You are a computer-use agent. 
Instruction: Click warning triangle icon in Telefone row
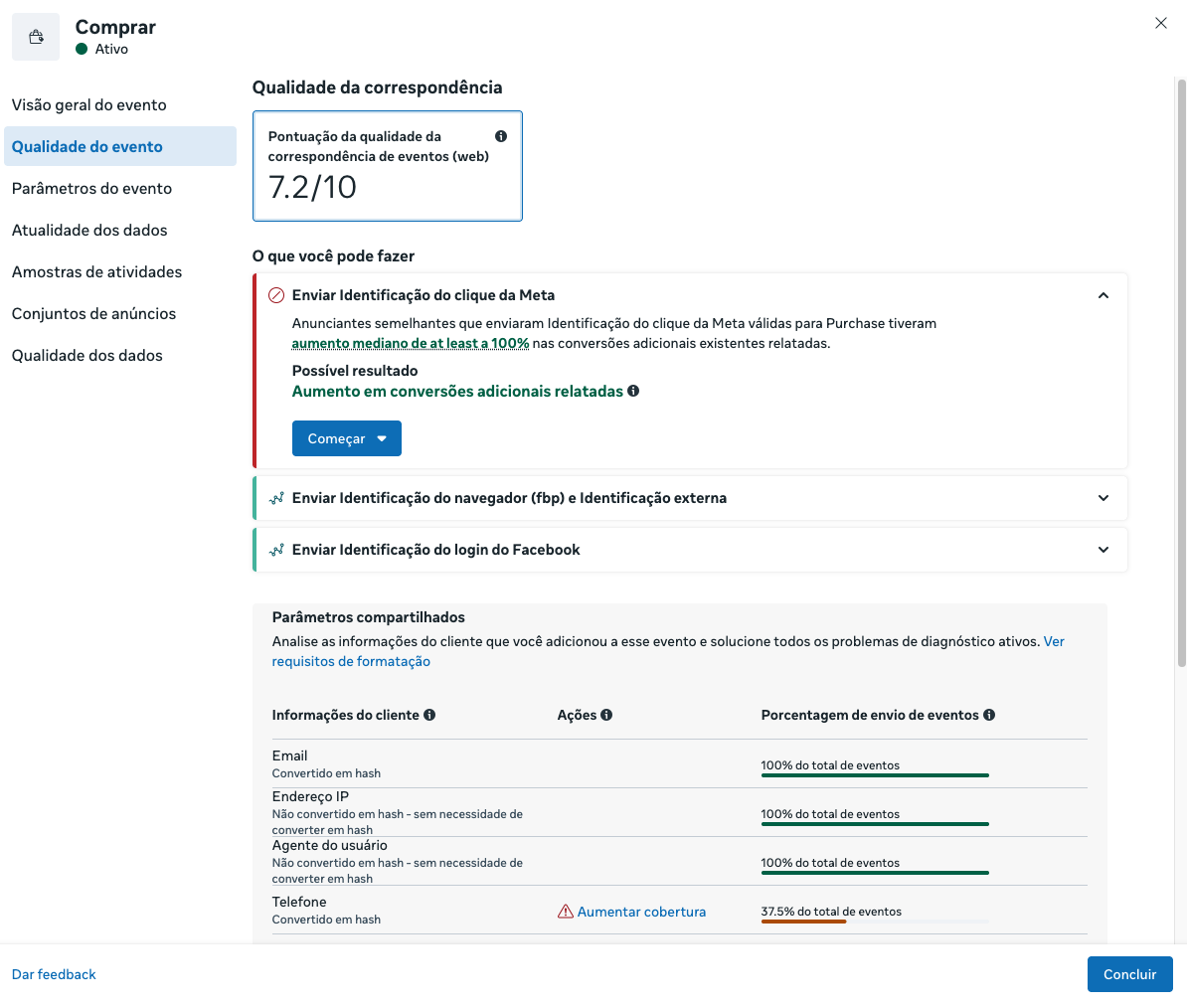(566, 912)
